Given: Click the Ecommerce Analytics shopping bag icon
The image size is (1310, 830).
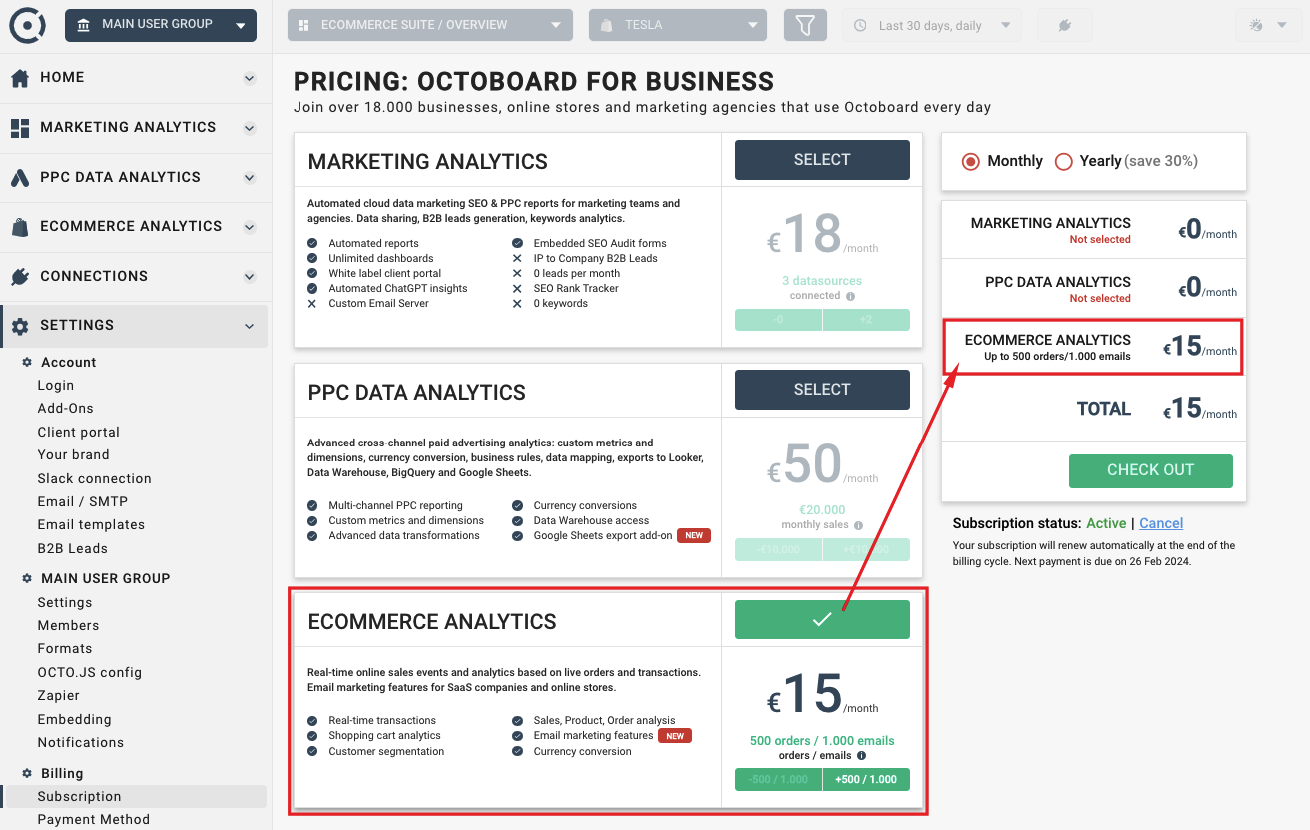Looking at the screenshot, I should tap(19, 227).
